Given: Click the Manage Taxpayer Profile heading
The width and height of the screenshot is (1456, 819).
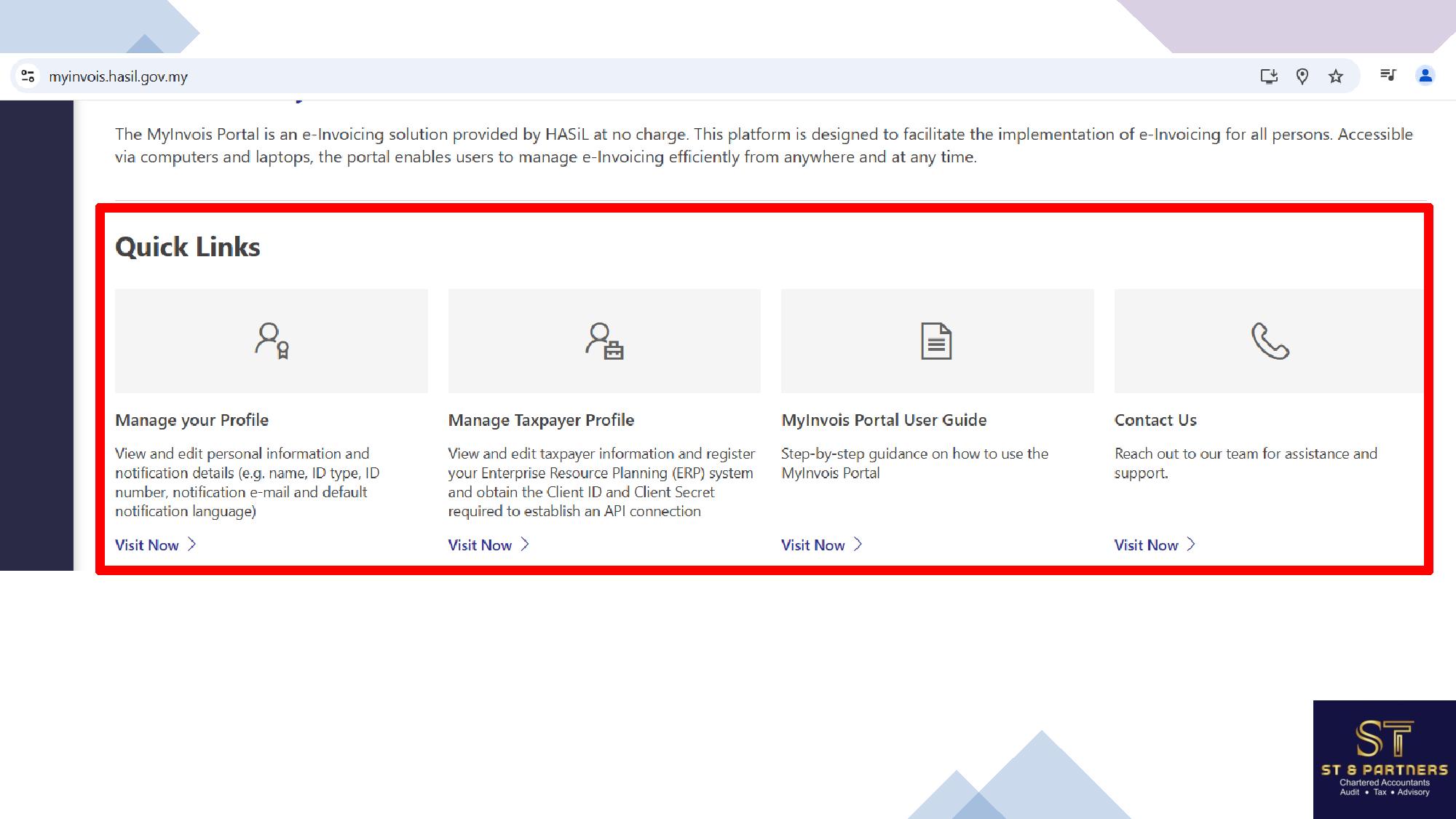Looking at the screenshot, I should coord(541,420).
